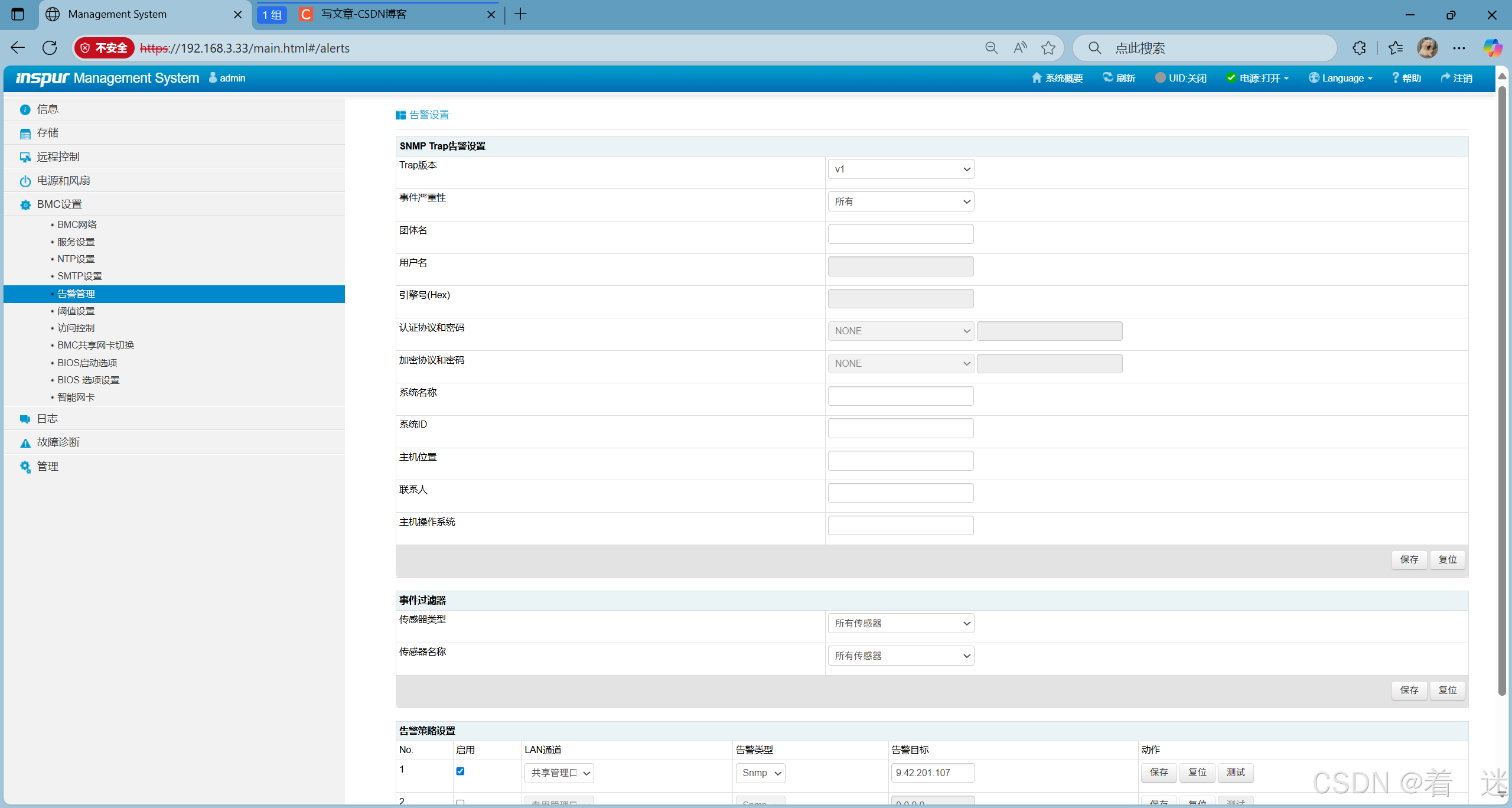Click the 故障诊断 warning triangle icon
1512x808 pixels.
pyautogui.click(x=25, y=443)
